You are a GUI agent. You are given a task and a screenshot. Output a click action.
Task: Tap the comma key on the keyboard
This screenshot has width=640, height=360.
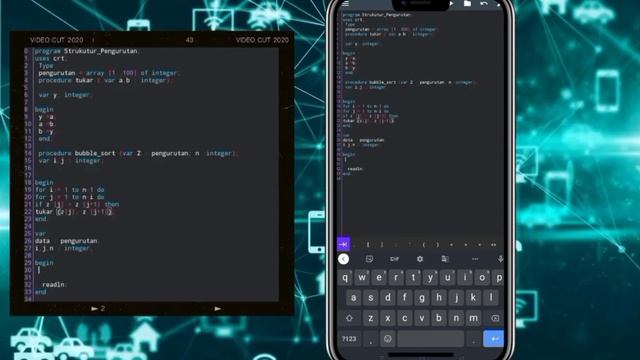370,338
